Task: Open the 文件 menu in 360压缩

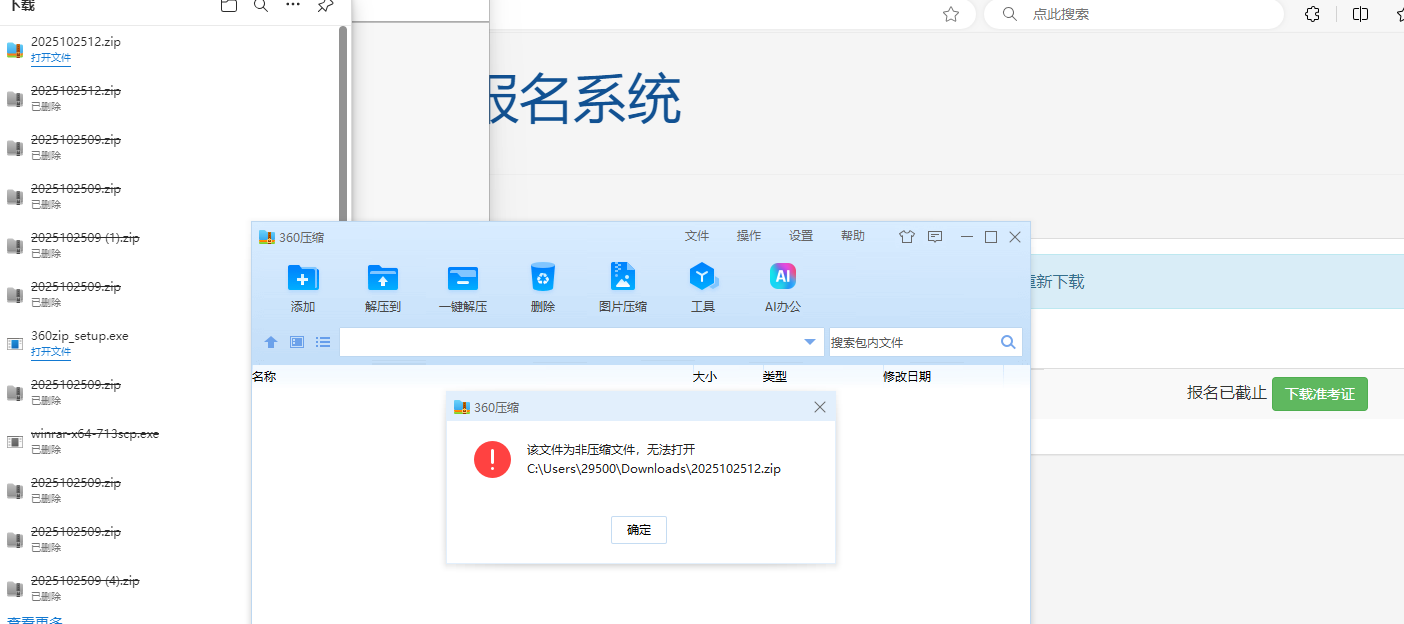Action: (697, 236)
